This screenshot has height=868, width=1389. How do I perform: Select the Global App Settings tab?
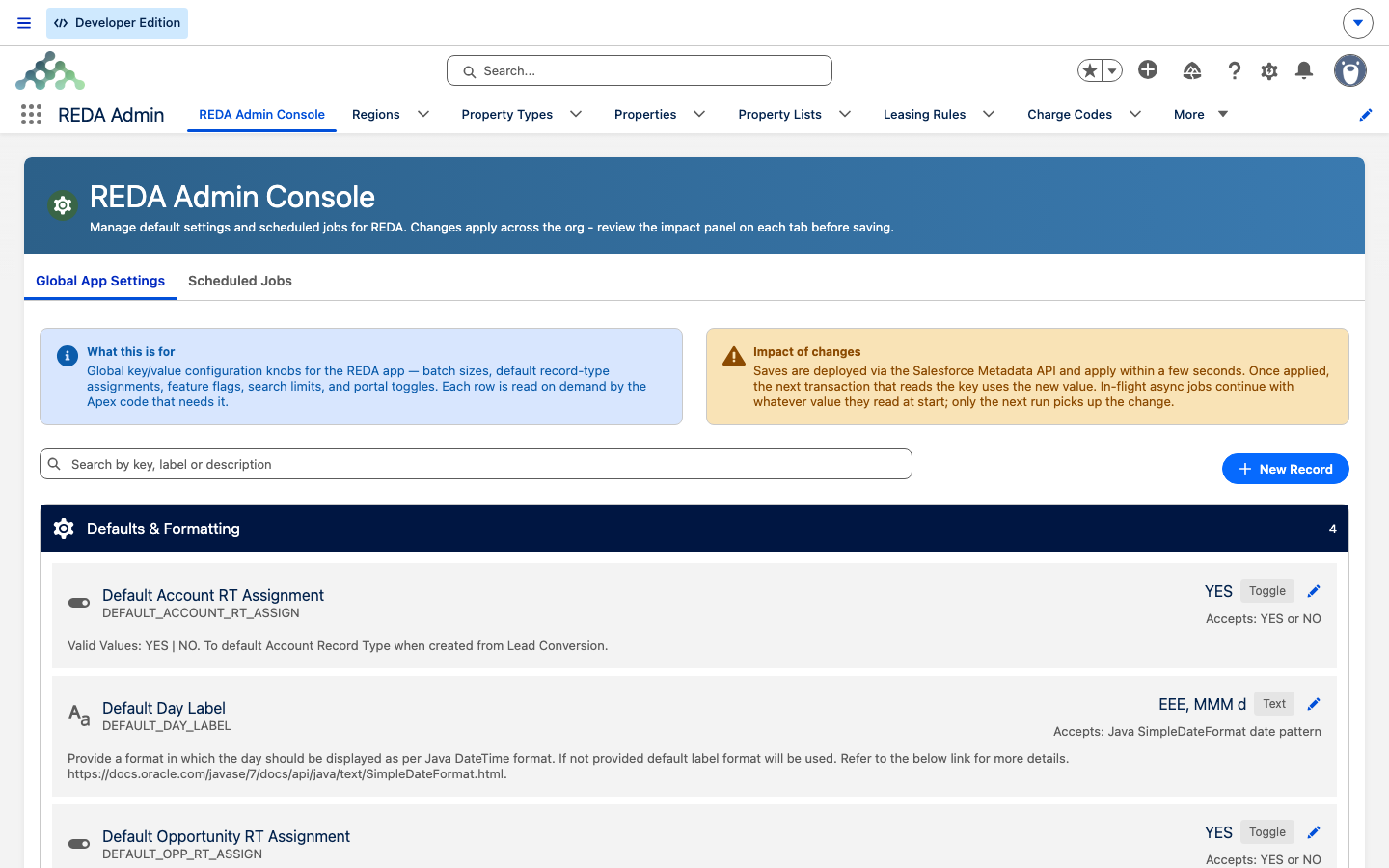click(100, 281)
